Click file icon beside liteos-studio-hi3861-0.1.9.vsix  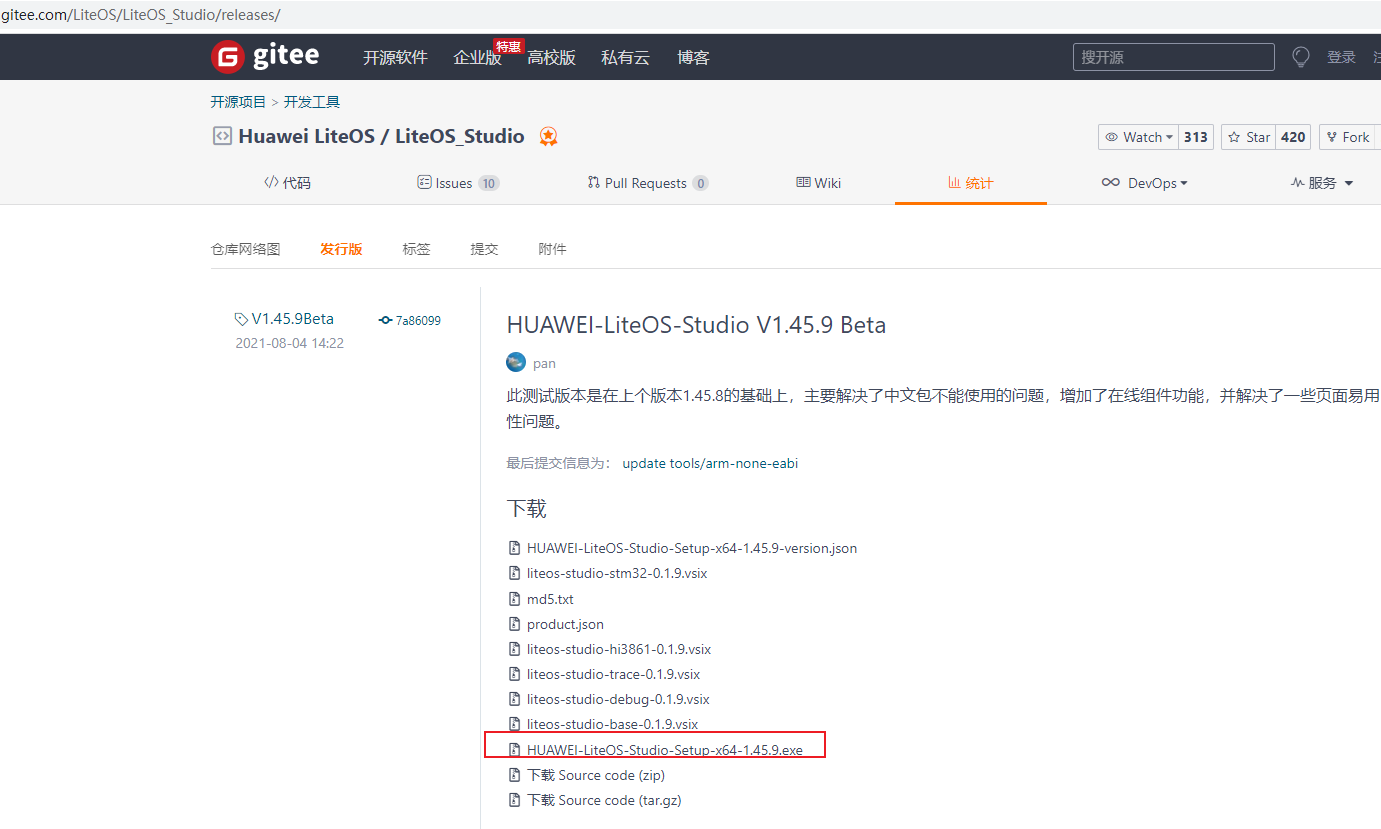(x=515, y=649)
